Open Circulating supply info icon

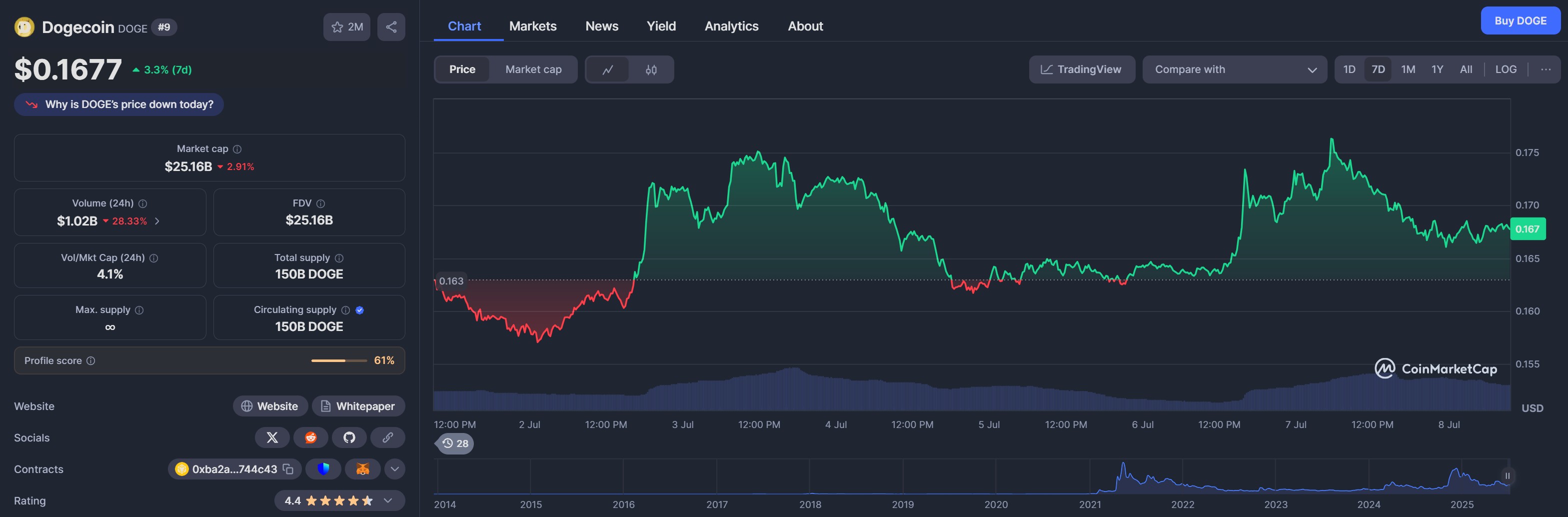pos(346,310)
